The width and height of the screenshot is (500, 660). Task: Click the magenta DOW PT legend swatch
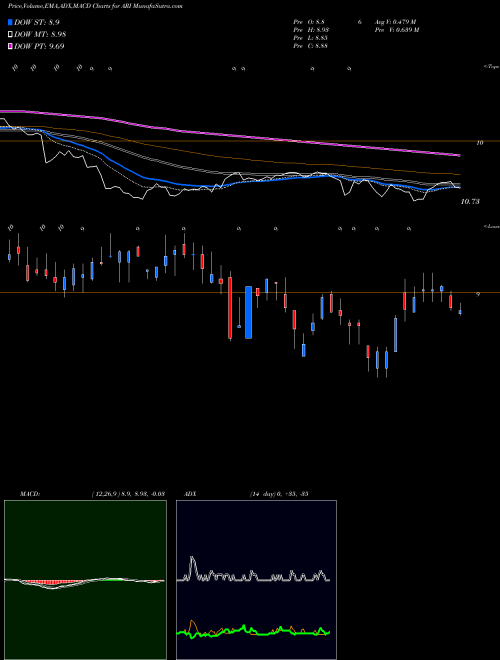pos(11,46)
